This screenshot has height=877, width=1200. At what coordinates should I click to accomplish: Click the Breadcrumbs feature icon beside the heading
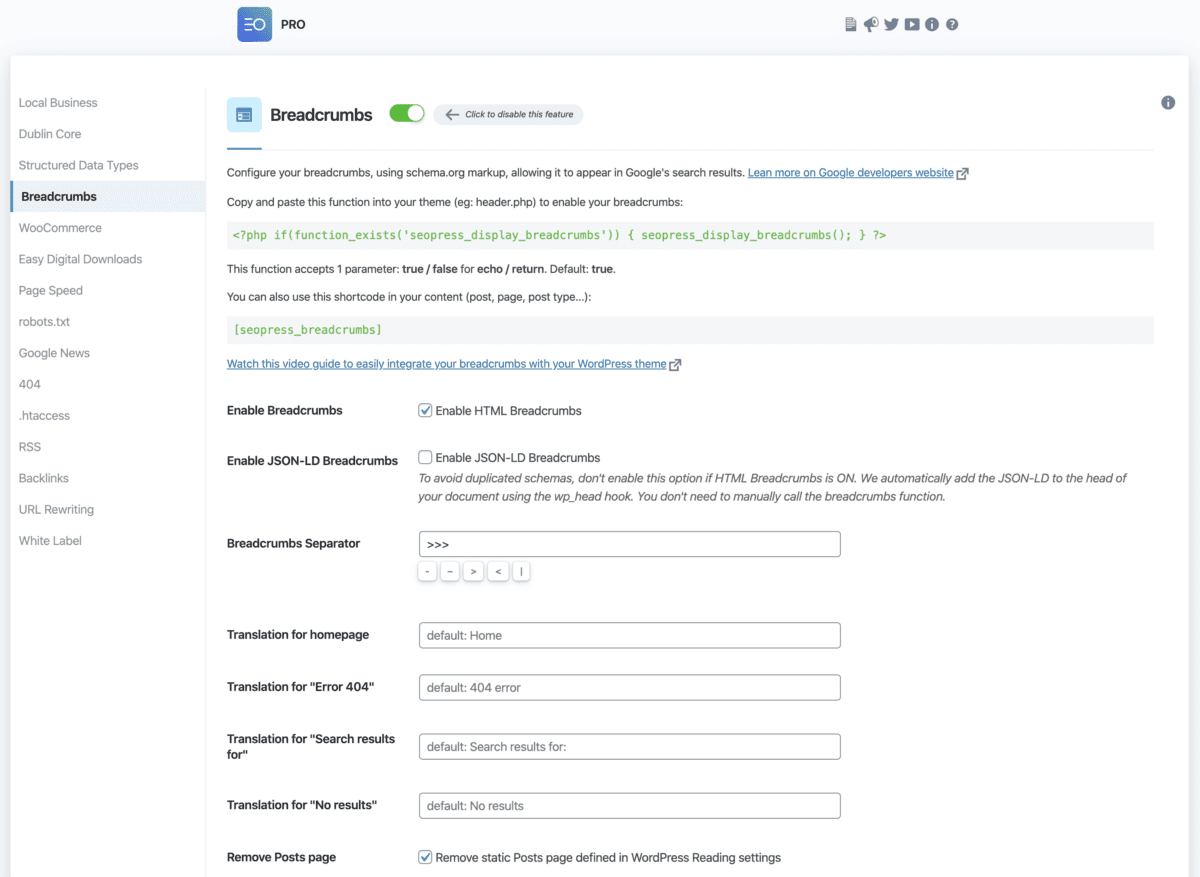[244, 115]
